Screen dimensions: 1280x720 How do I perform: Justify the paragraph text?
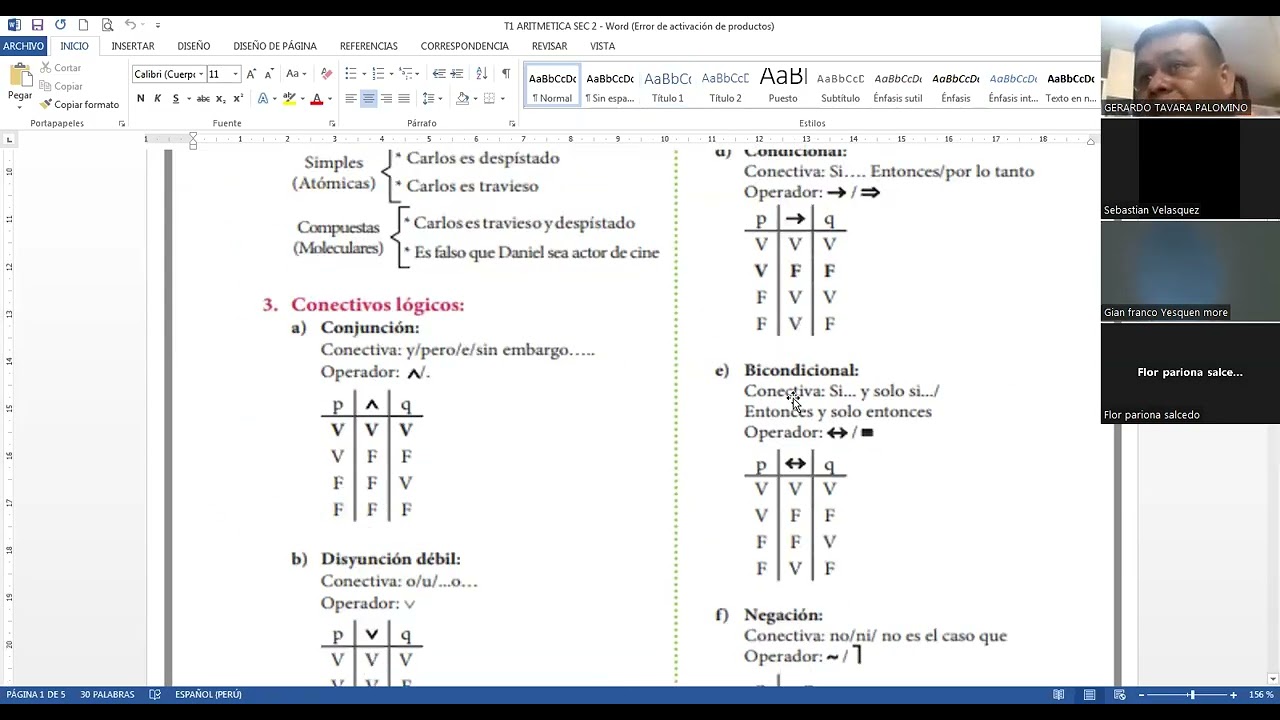403,98
